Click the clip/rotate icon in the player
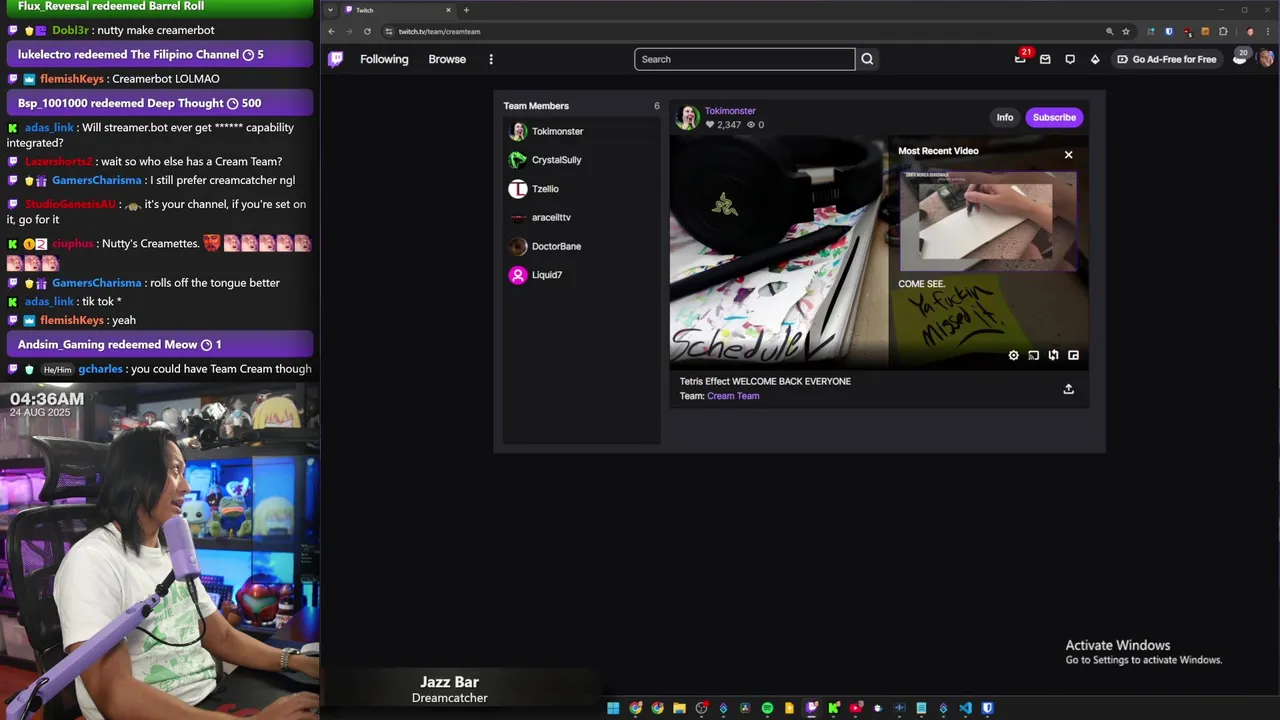The height and width of the screenshot is (720, 1280). click(1053, 355)
